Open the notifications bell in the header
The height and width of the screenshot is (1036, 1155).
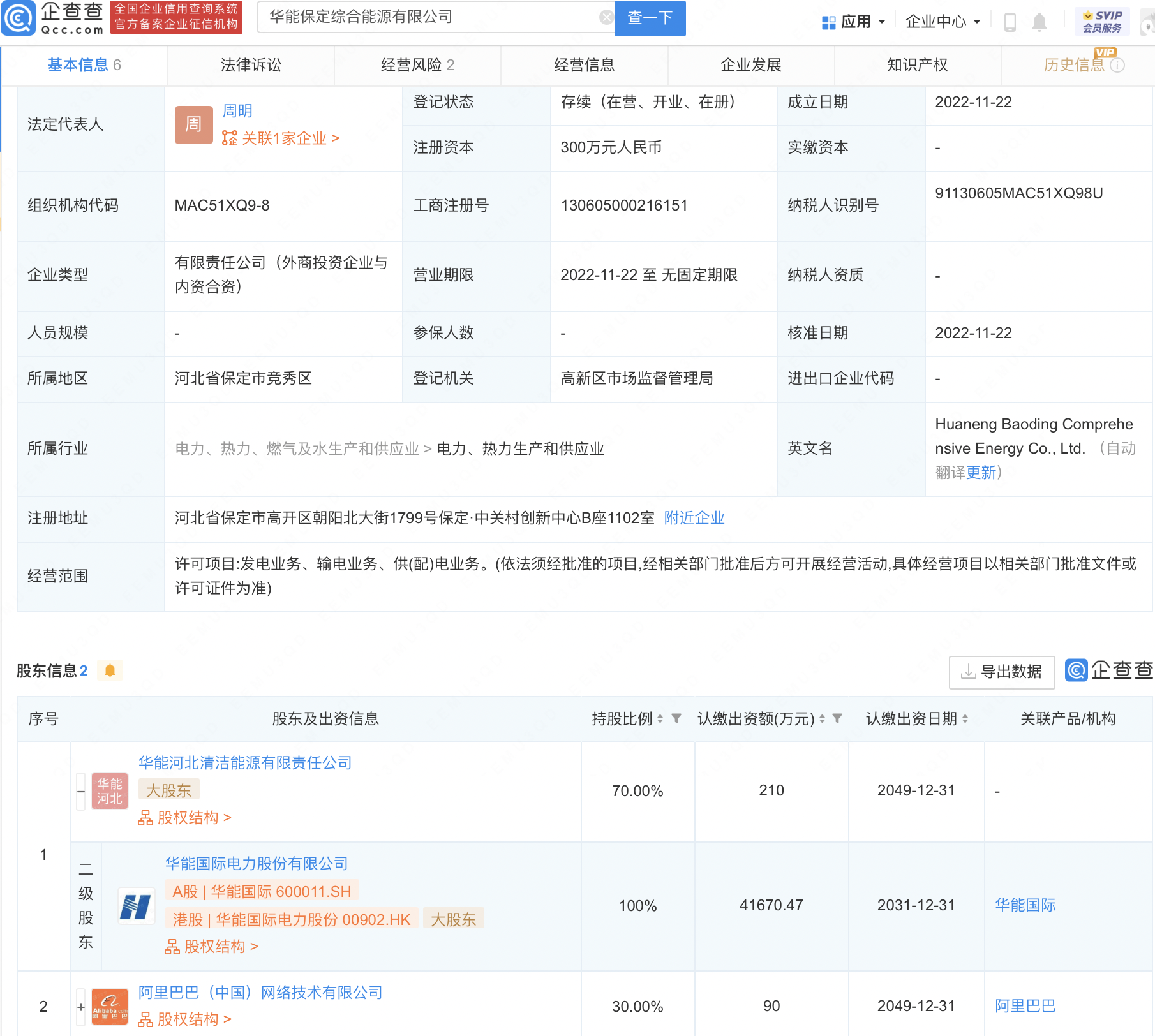1039,22
